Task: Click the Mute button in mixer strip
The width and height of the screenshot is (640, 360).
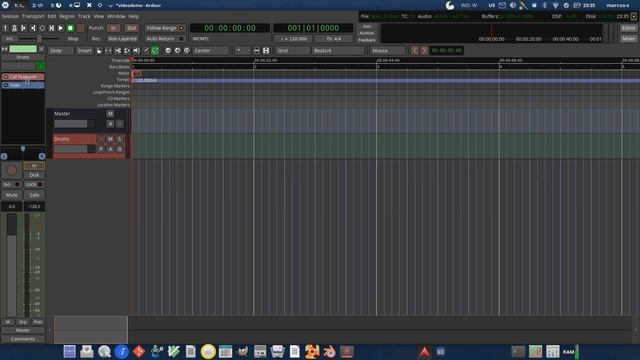Action: tap(12, 195)
